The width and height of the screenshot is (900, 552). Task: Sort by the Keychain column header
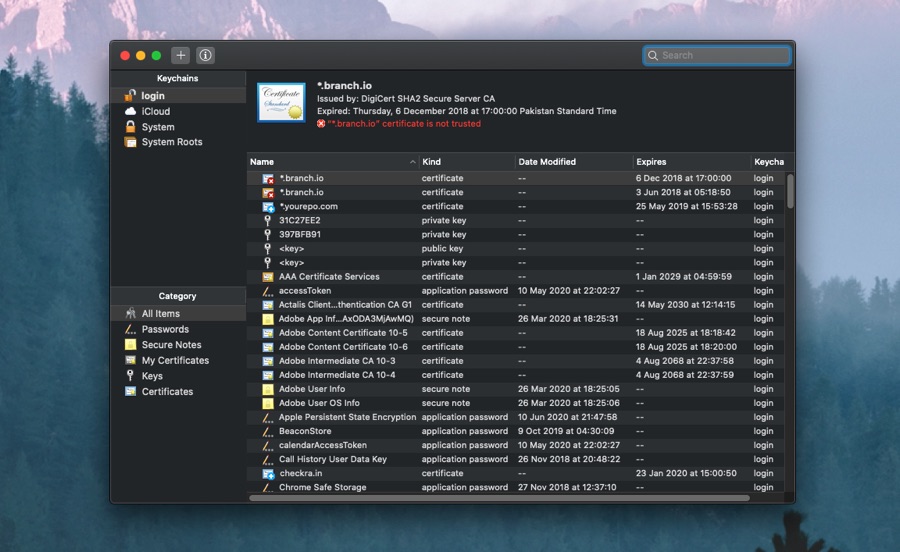[x=769, y=162]
